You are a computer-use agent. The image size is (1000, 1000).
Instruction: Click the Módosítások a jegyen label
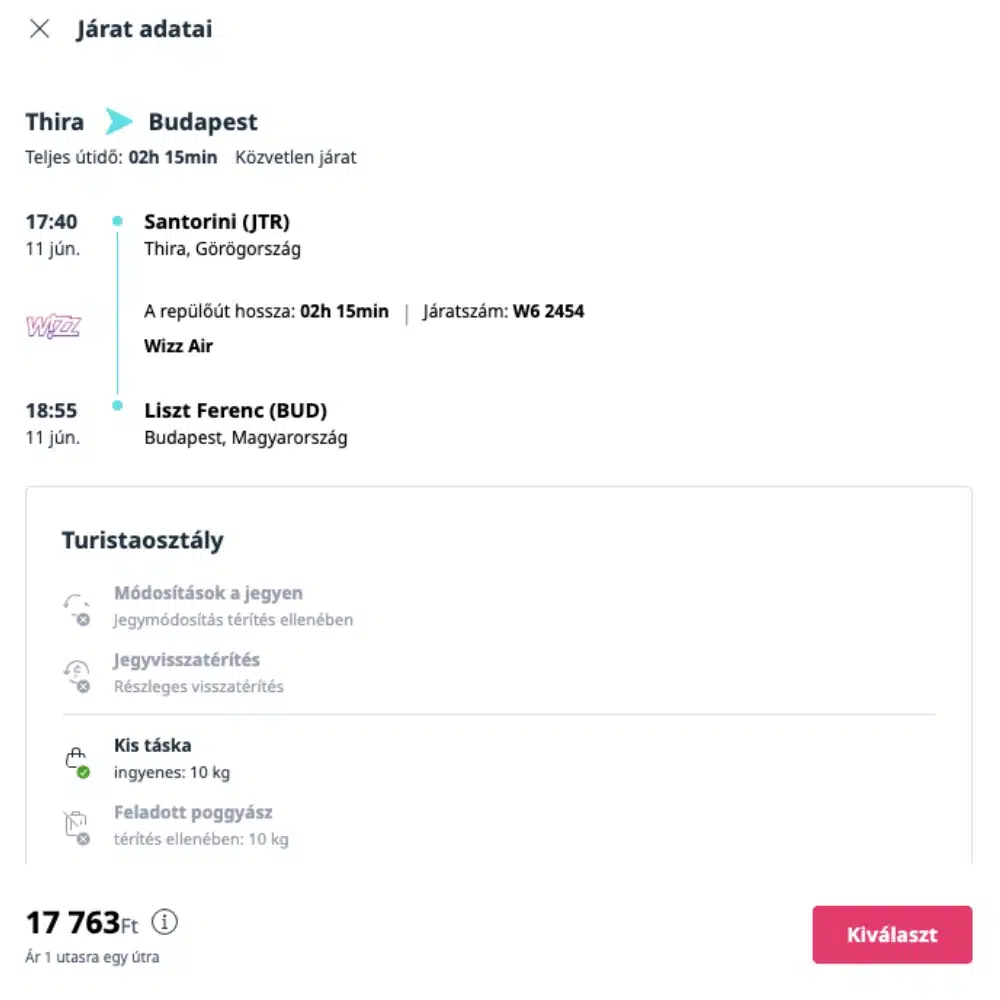(x=208, y=593)
